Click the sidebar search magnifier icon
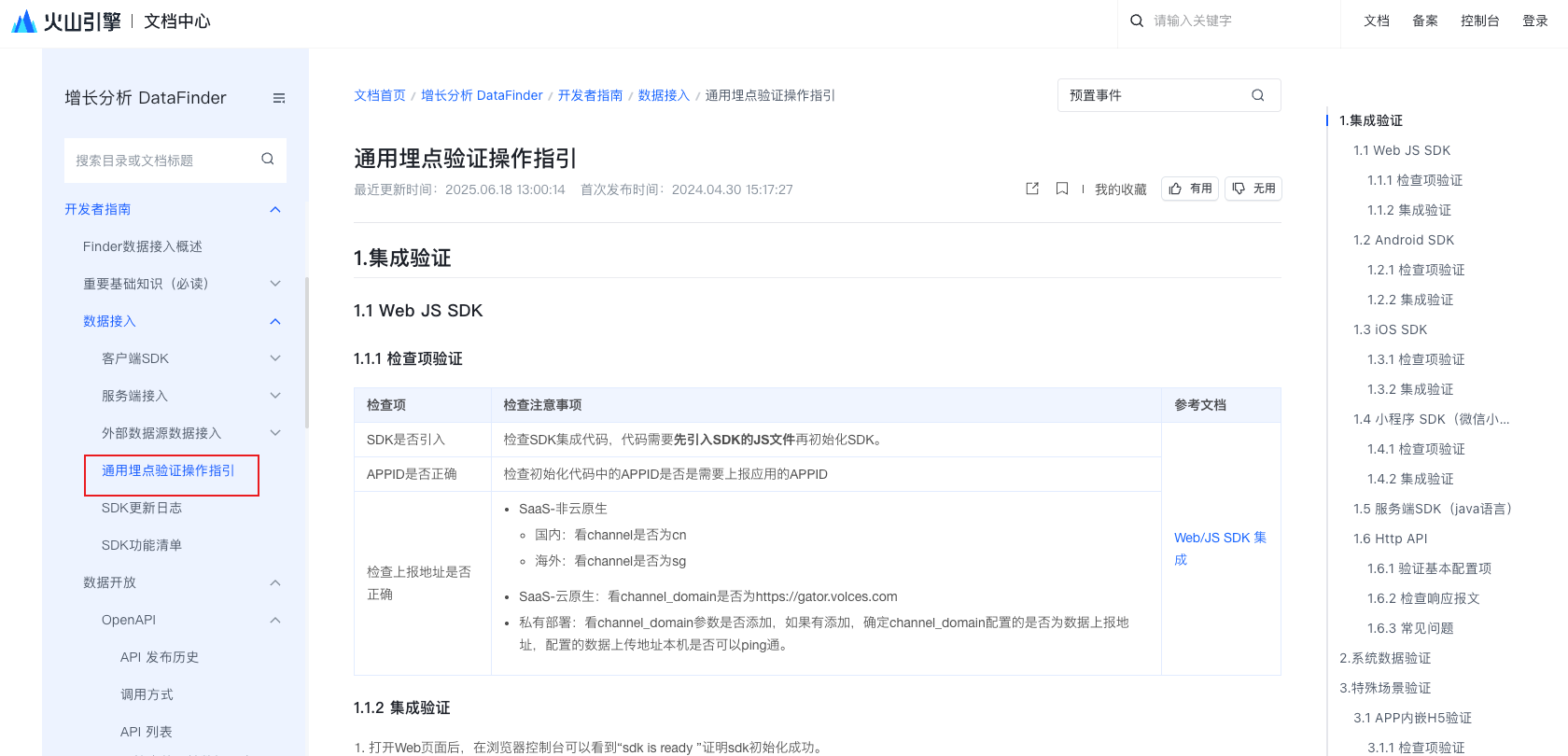Image resolution: width=1568 pixels, height=756 pixels. (x=268, y=160)
